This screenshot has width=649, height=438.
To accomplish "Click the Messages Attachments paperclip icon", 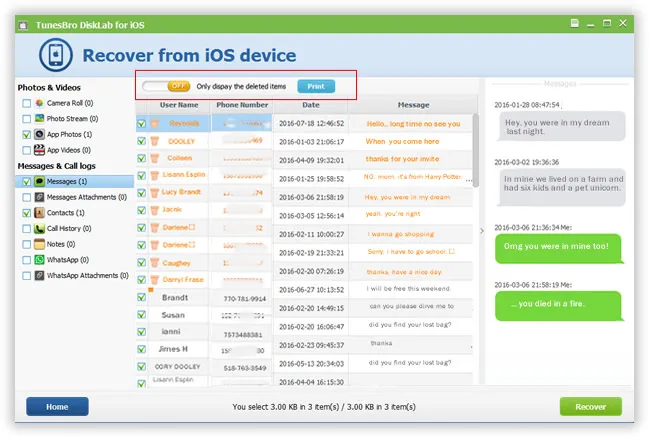I will click(x=39, y=197).
